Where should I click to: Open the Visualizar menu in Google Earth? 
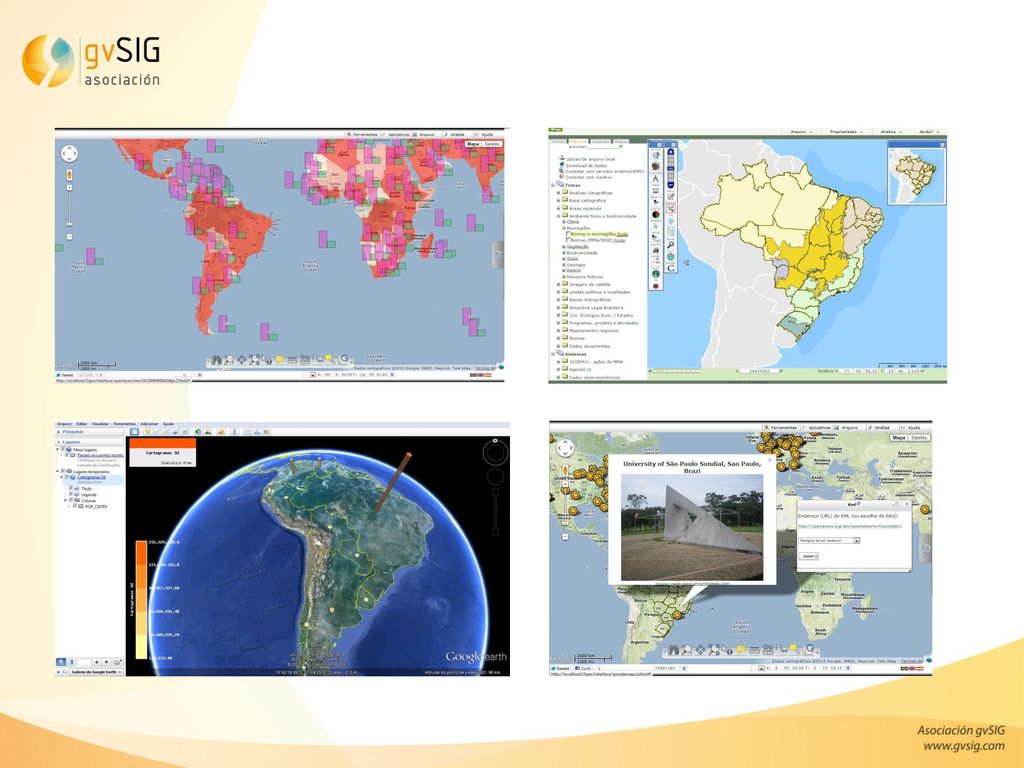coord(100,424)
